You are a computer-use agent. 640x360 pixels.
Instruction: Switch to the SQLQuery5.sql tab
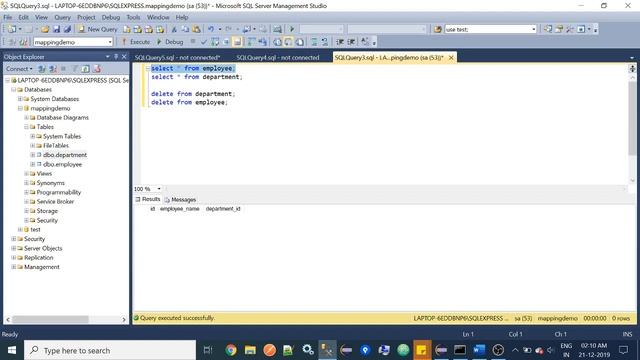tap(178, 58)
